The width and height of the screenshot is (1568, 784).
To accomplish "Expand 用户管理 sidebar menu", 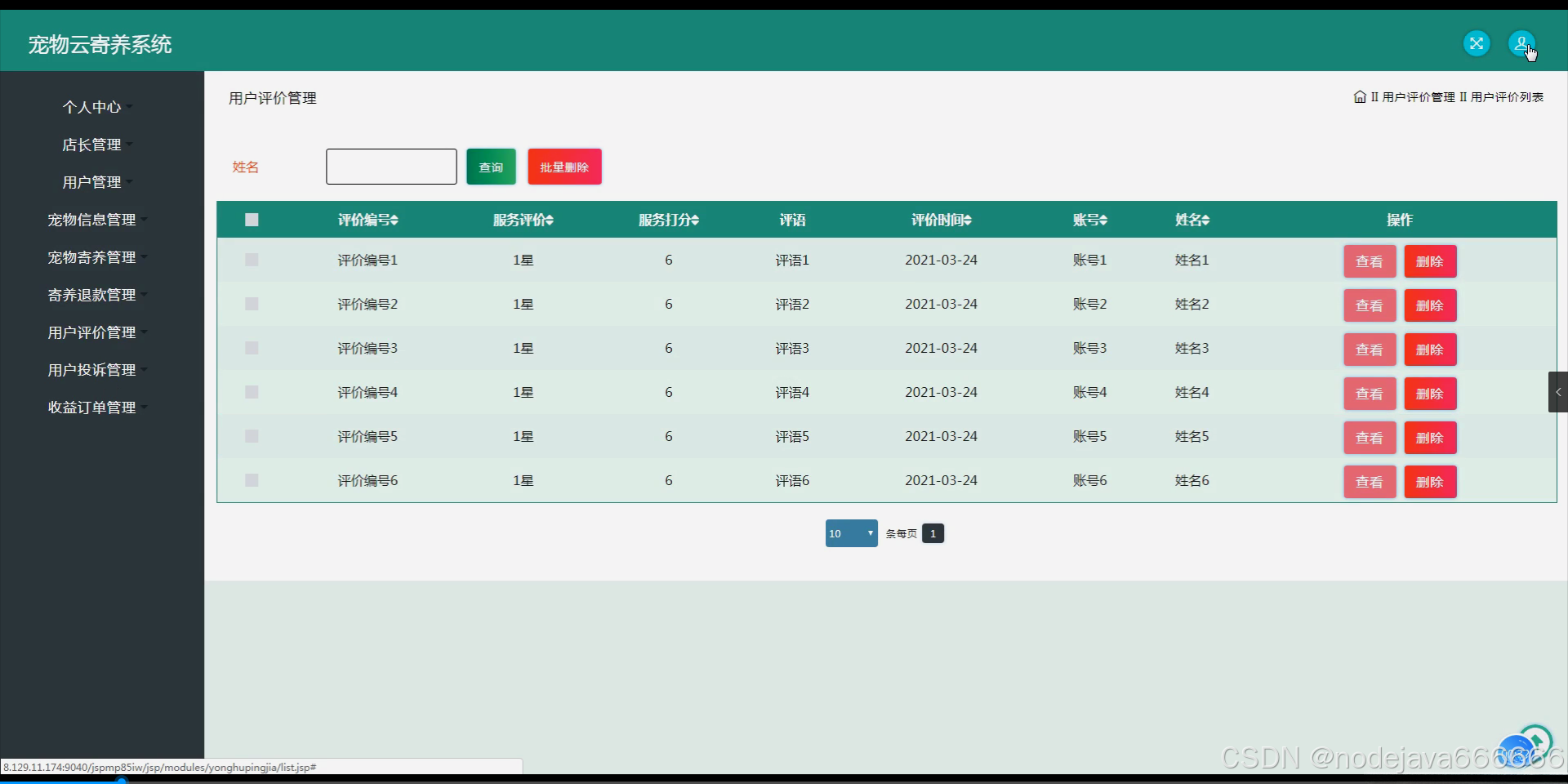I will 97,182.
